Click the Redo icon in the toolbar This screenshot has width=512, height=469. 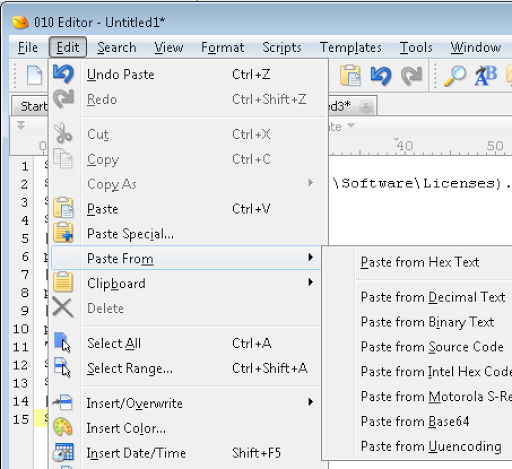[412, 75]
